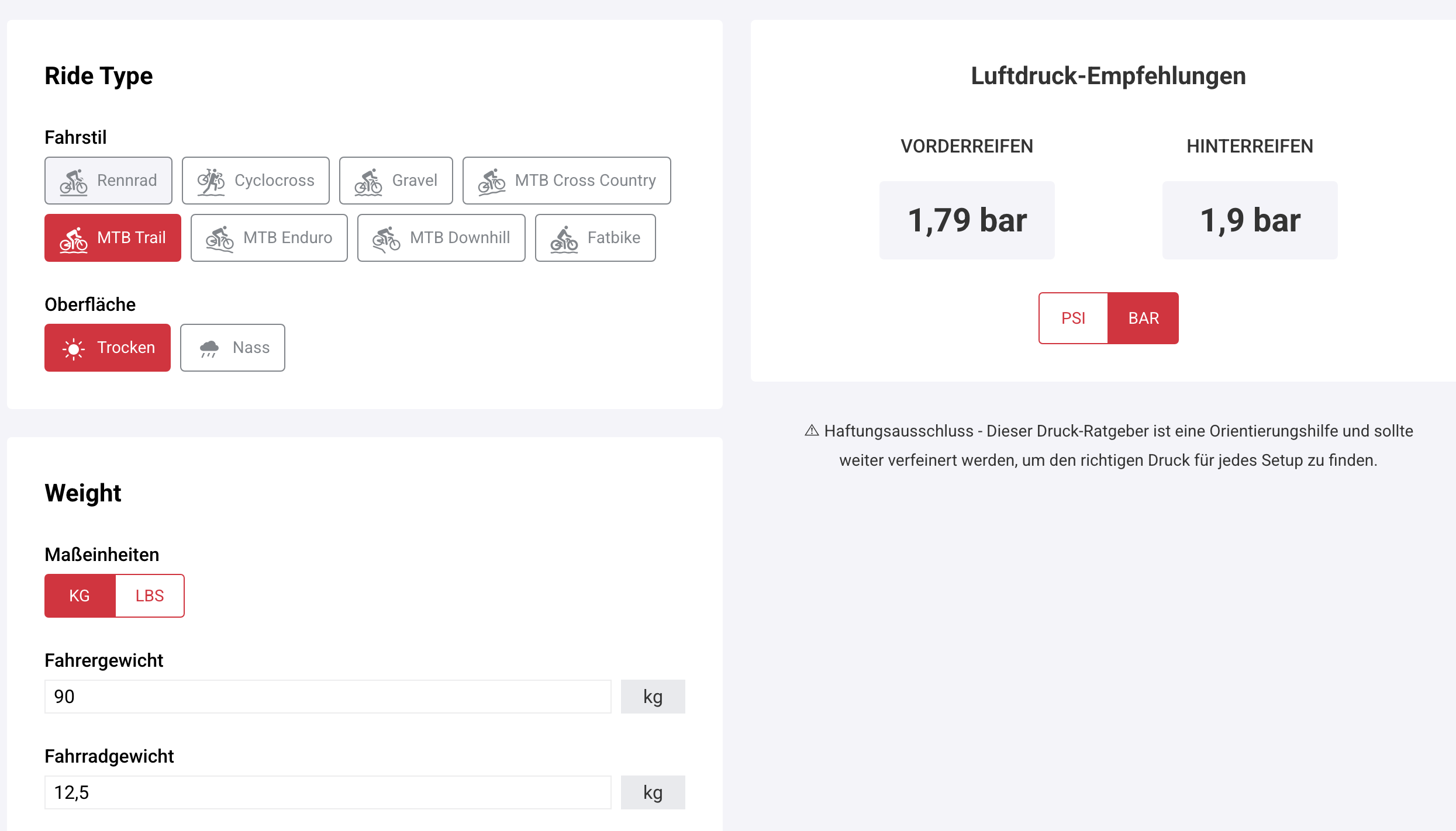Switch weight units to LBS
Image resolution: width=1456 pixels, height=831 pixels.
(150, 596)
